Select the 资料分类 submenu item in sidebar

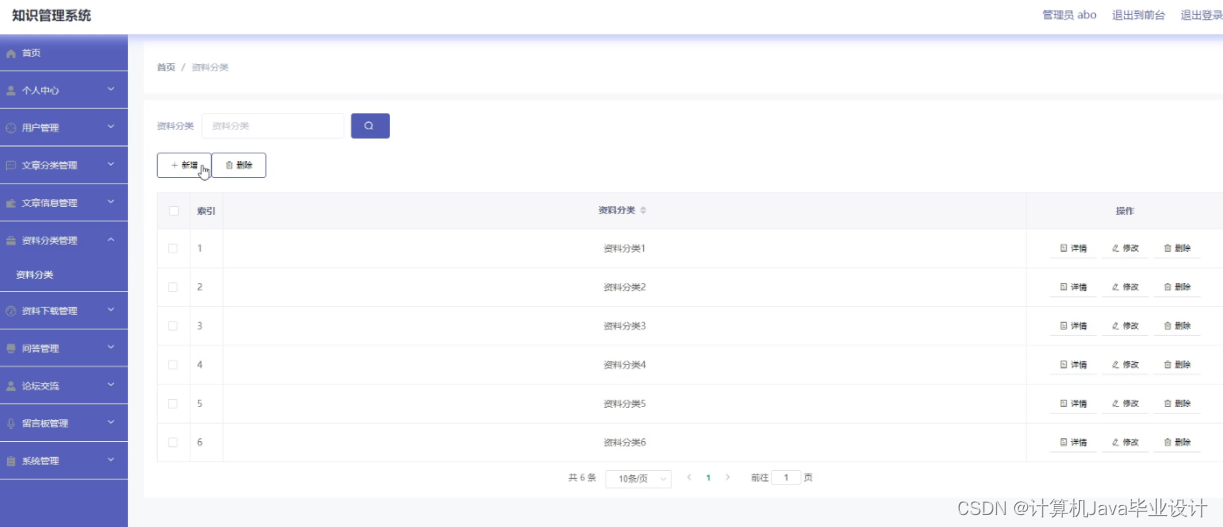tap(35, 275)
